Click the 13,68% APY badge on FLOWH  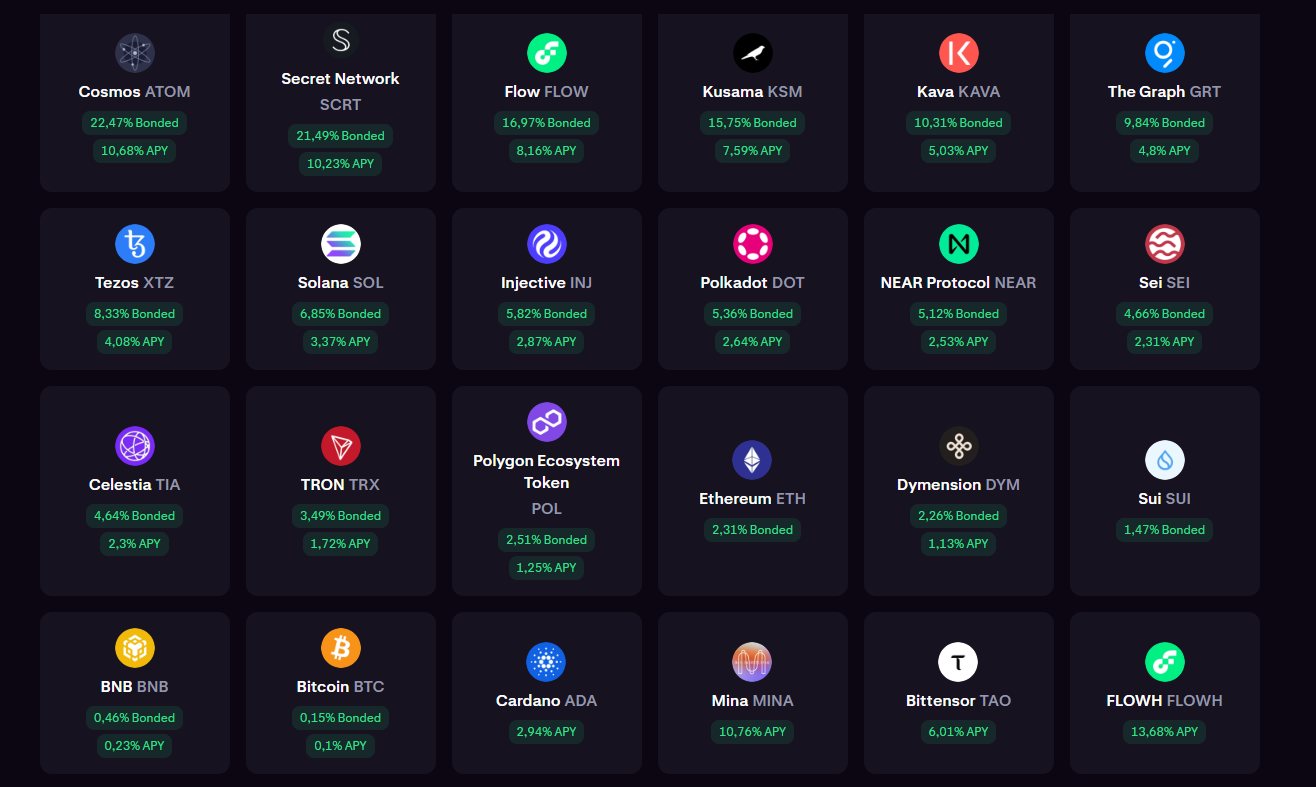click(x=1164, y=732)
